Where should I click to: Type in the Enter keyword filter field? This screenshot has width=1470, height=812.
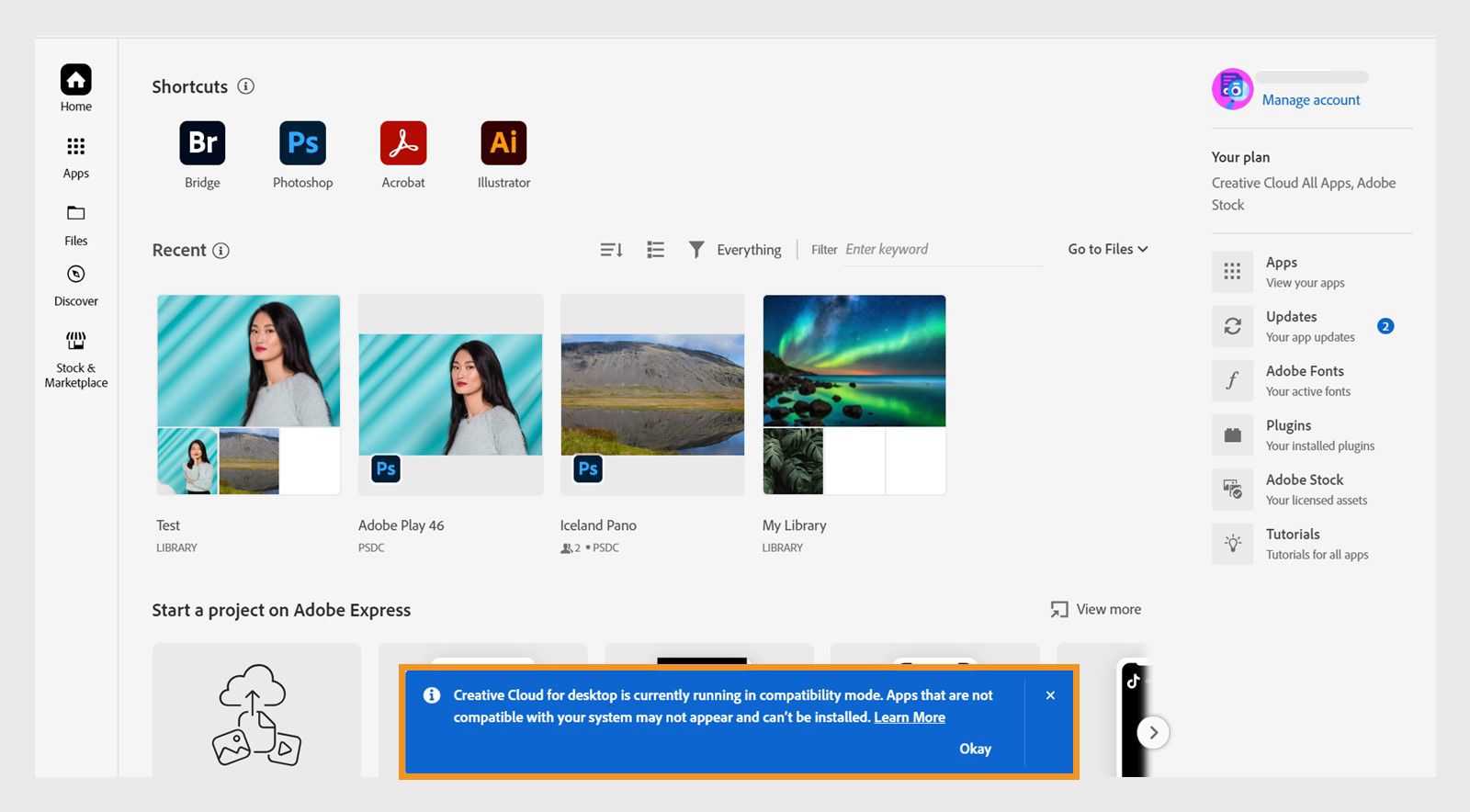click(944, 250)
